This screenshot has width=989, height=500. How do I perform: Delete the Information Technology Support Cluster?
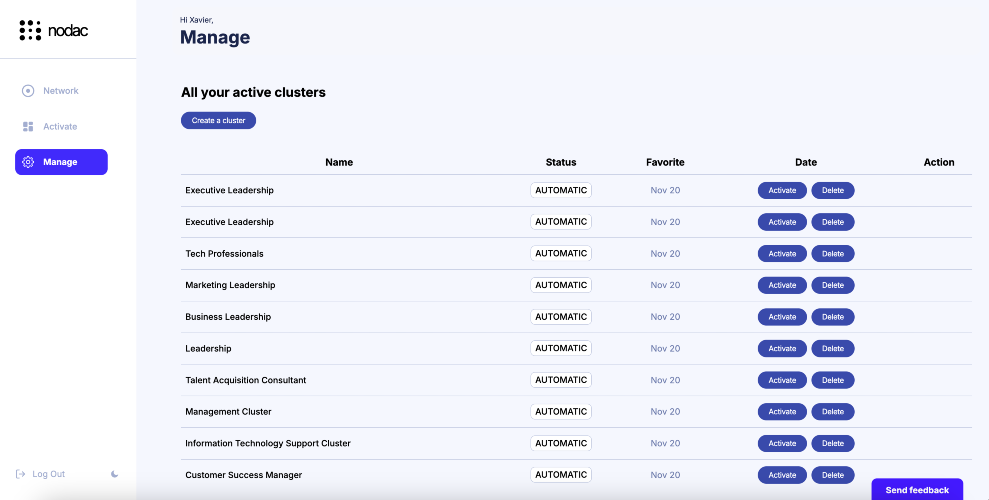[833, 443]
